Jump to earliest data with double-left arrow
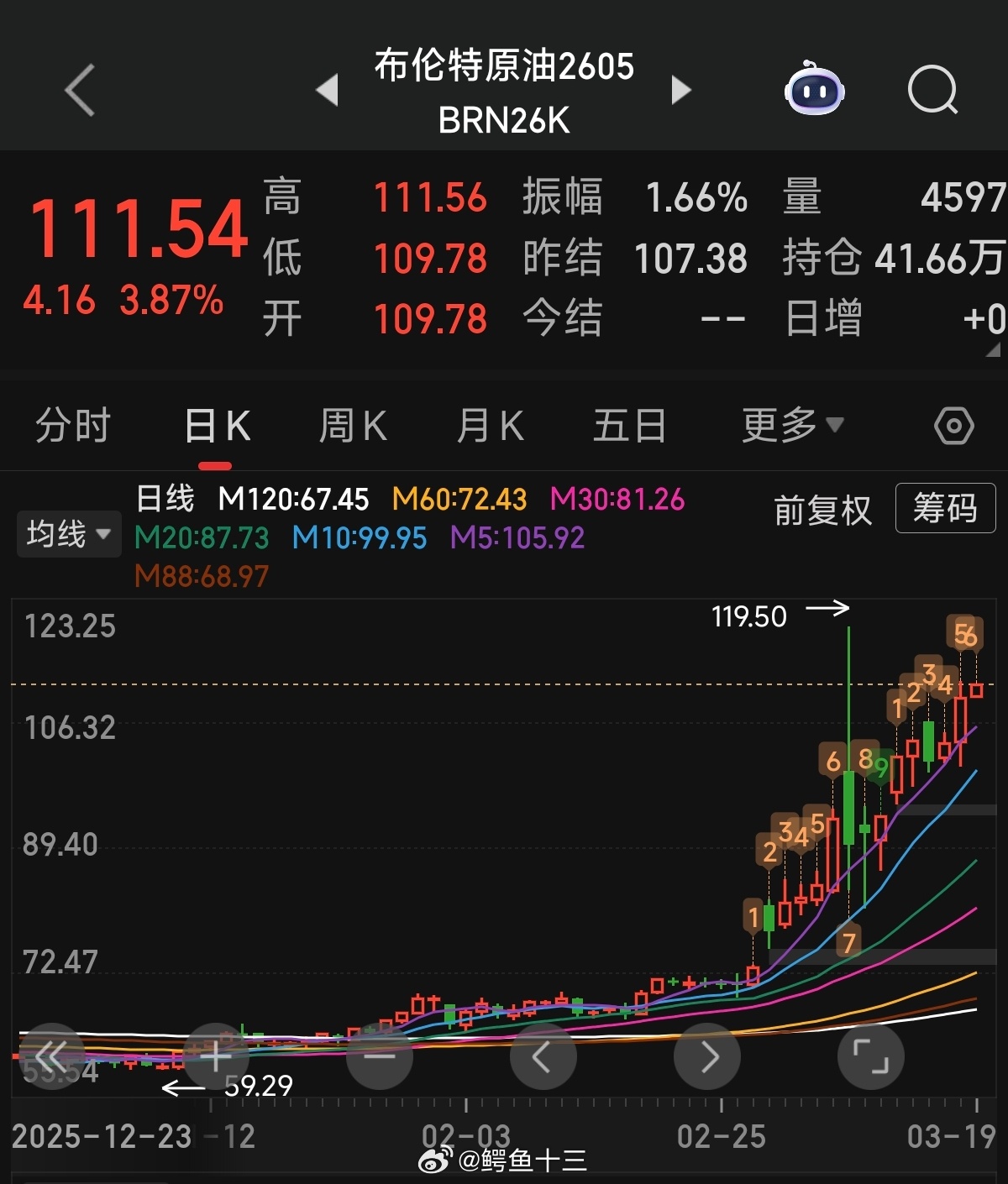 52,1056
